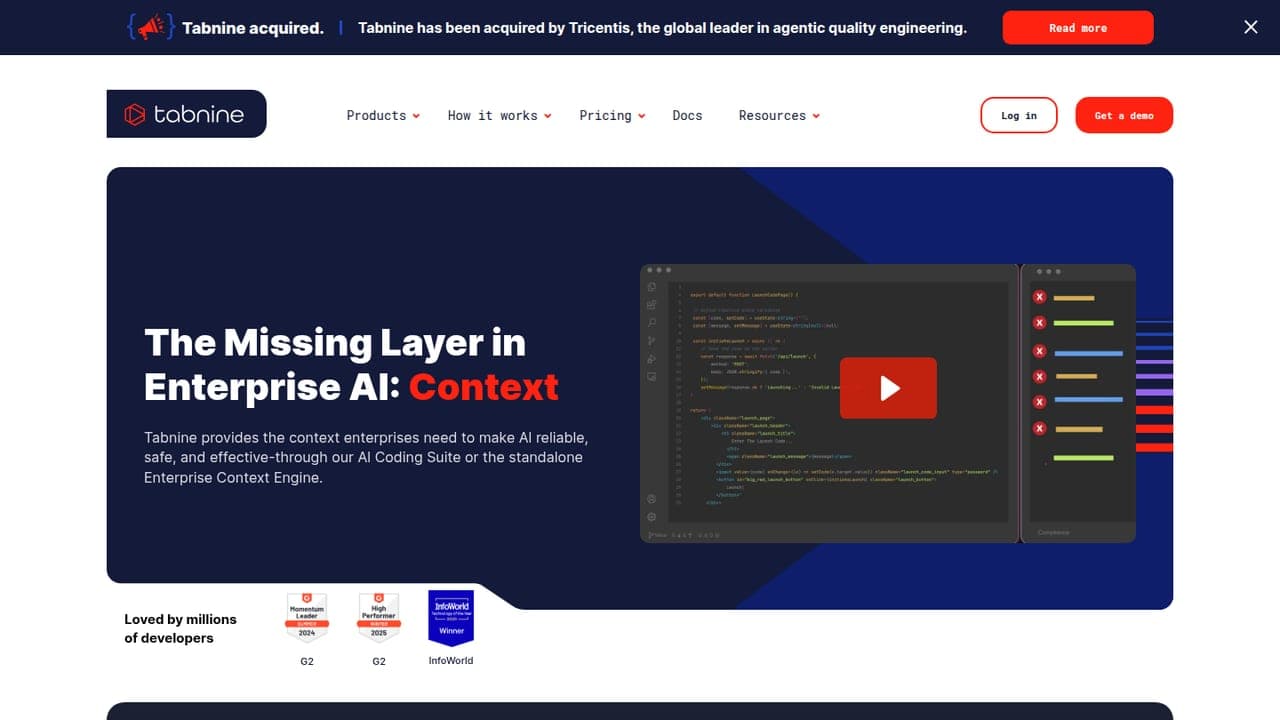Expand the Resources dropdown
Viewport: 1280px width, 720px height.
pyautogui.click(x=779, y=115)
